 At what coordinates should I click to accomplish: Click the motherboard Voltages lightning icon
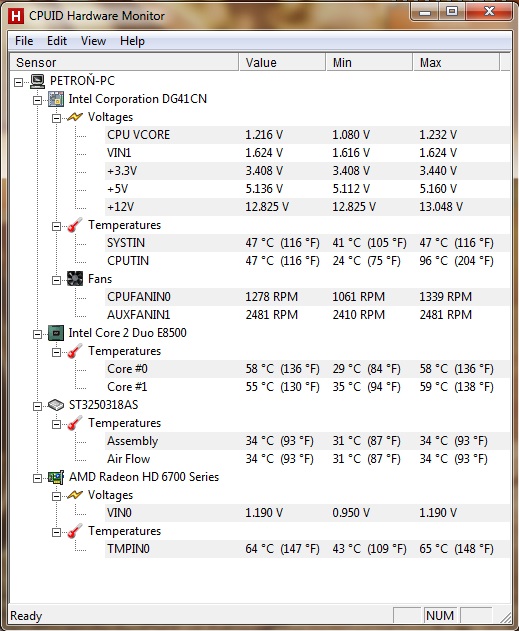(75, 117)
